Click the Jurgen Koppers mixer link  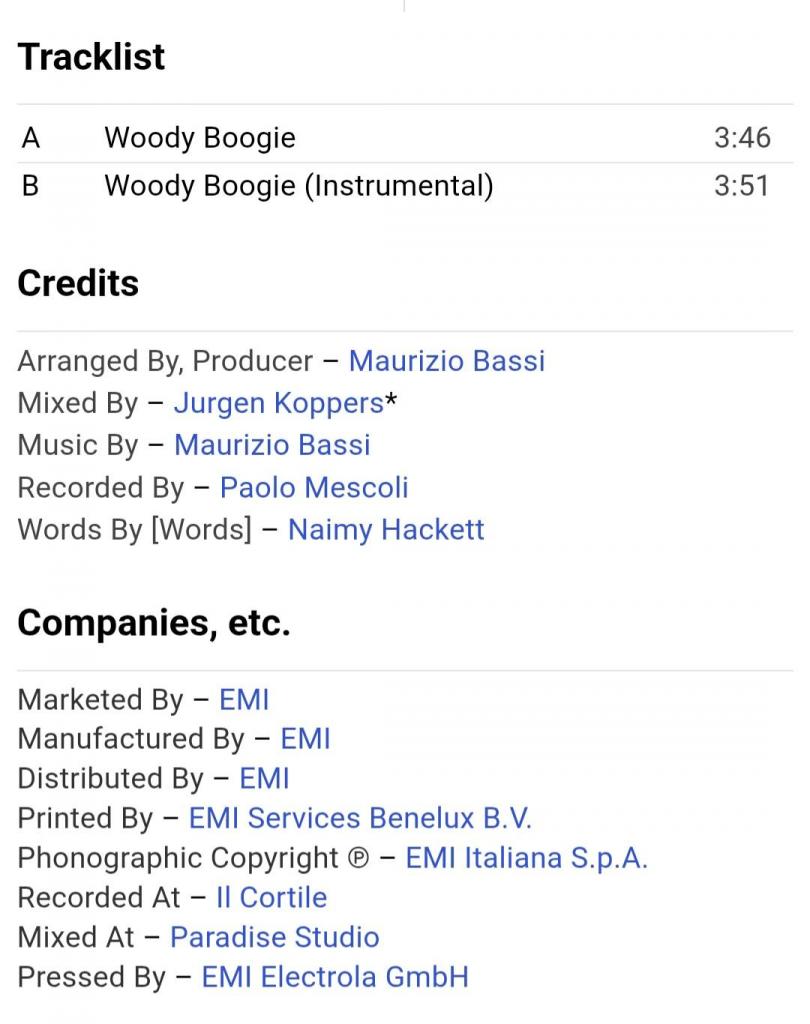point(278,403)
